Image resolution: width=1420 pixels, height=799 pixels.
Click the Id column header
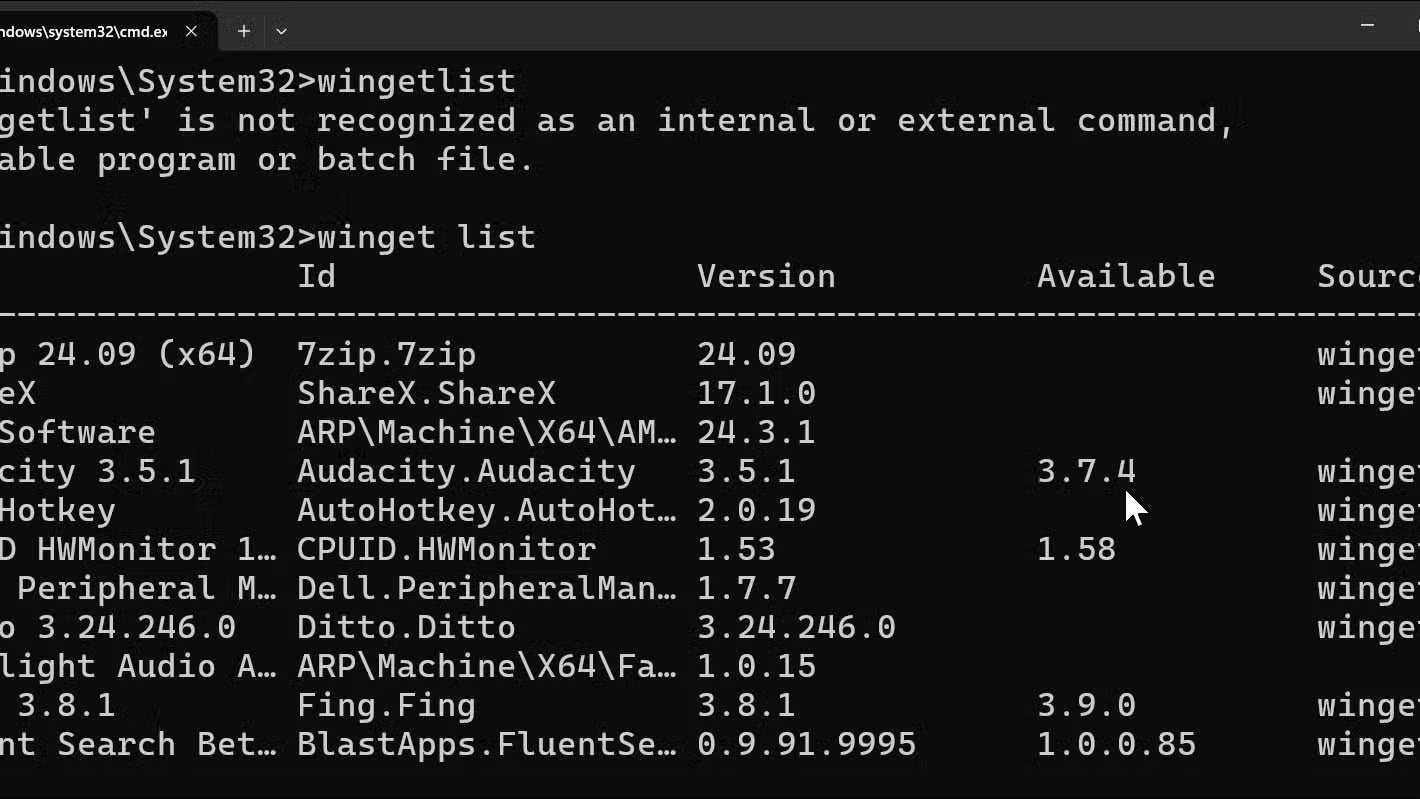point(316,276)
